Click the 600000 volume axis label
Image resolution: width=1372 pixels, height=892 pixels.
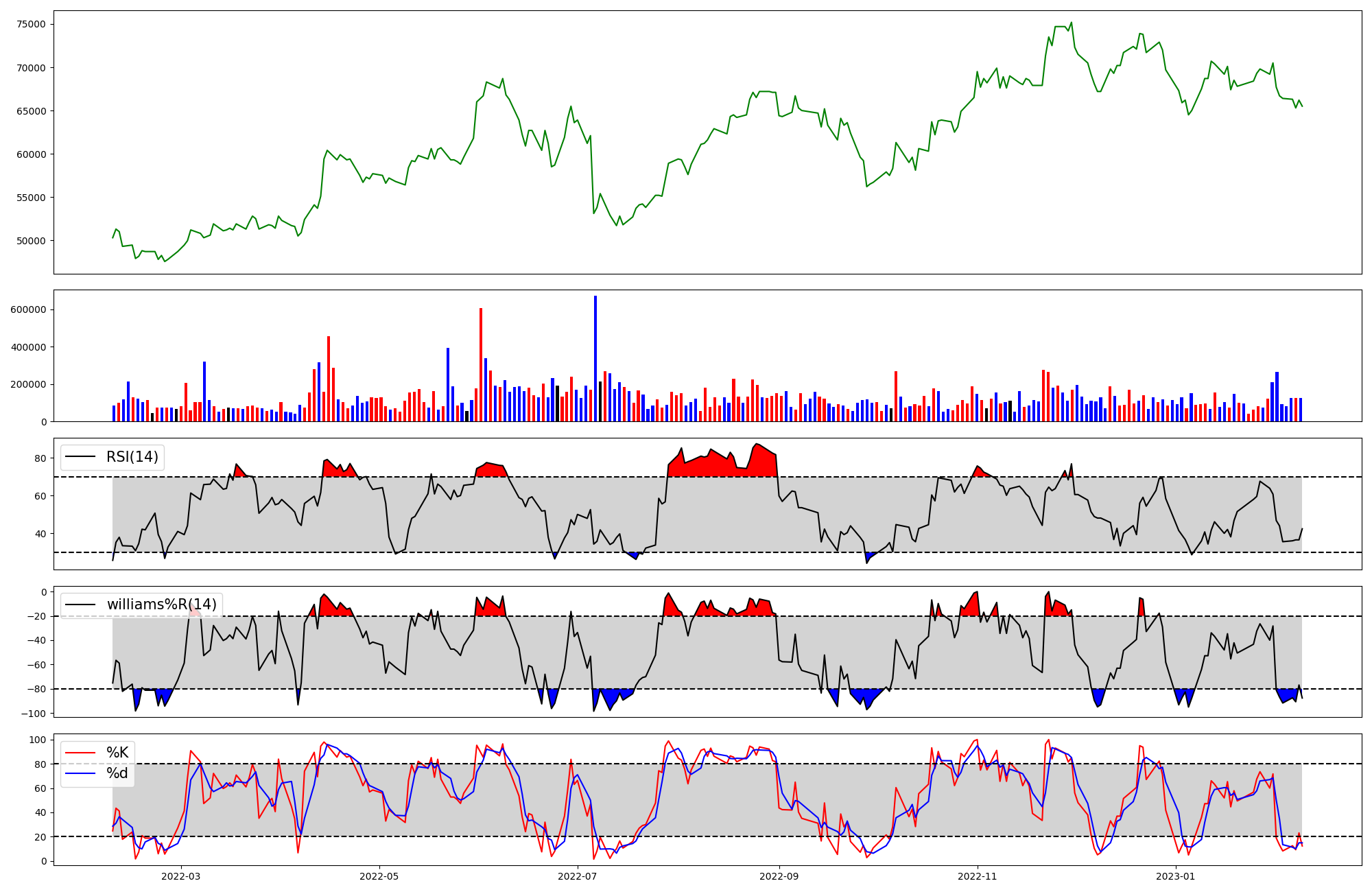pos(28,309)
